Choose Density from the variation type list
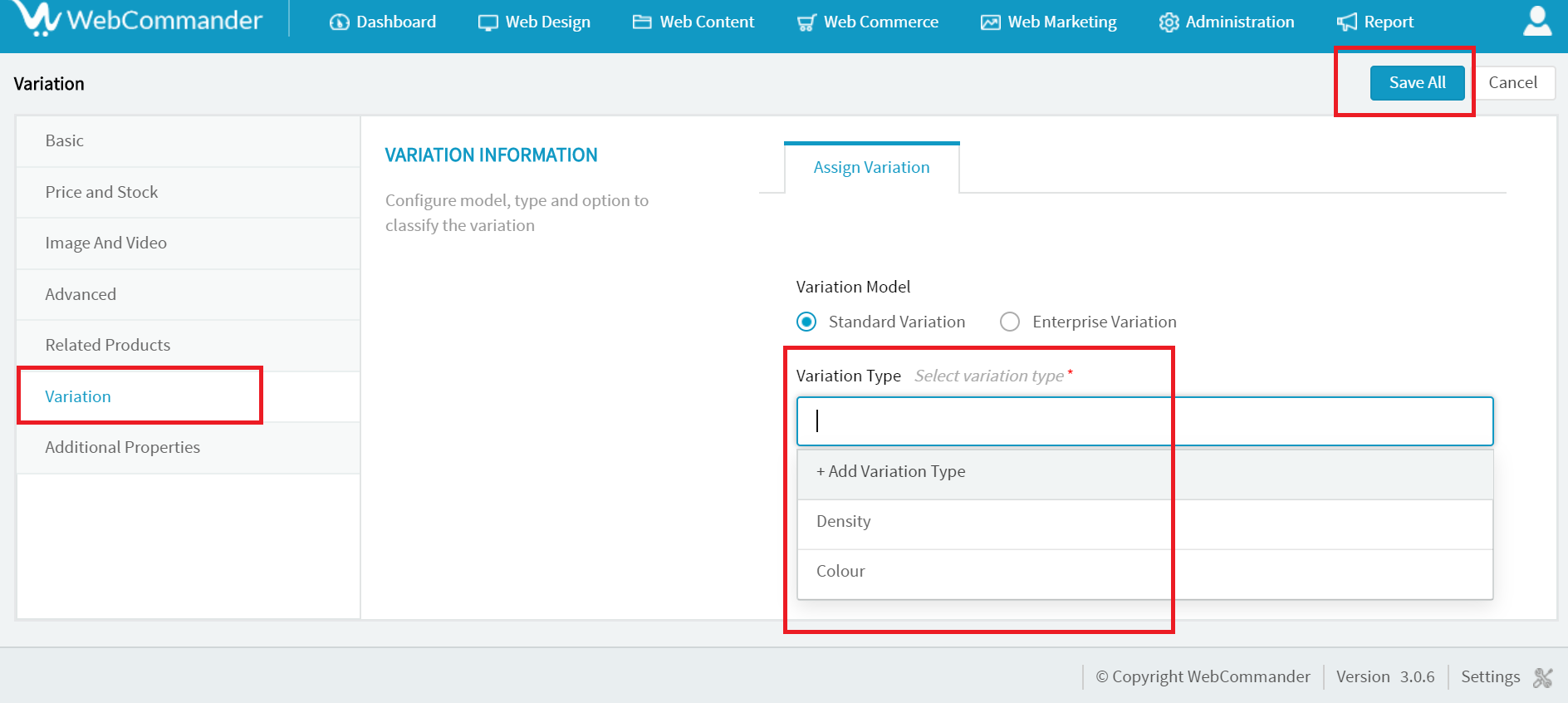The width and height of the screenshot is (1568, 703). click(844, 522)
